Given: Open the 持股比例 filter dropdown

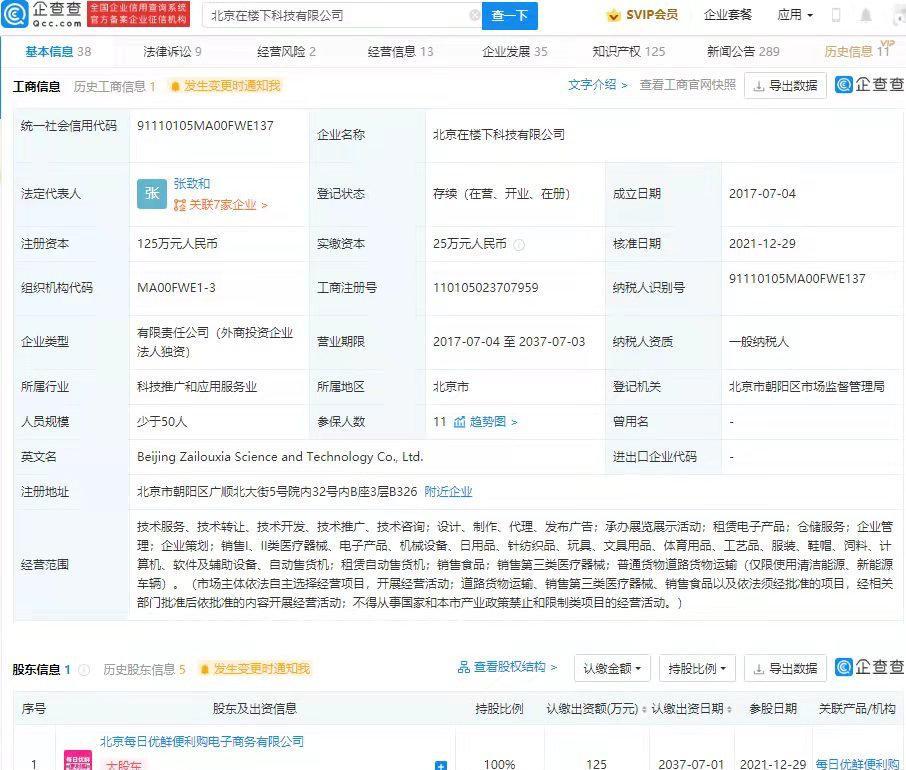Looking at the screenshot, I should 697,669.
